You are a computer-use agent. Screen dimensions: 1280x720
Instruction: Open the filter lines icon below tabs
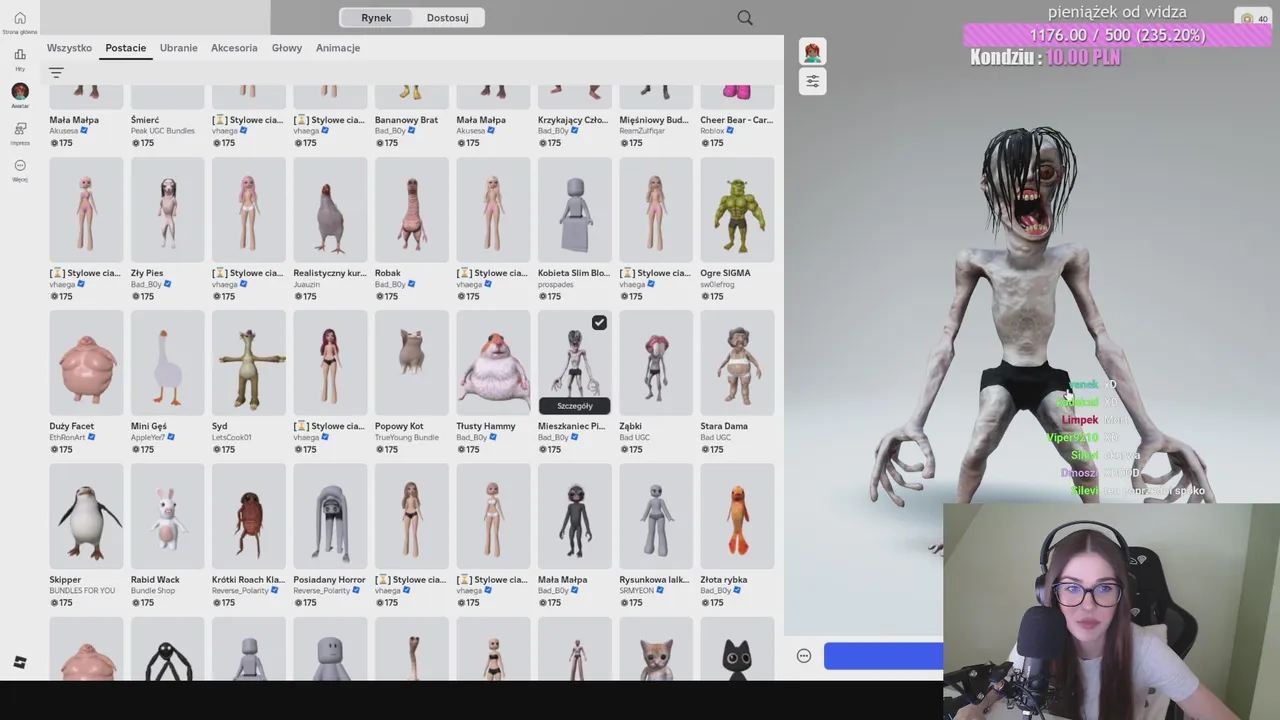coord(56,73)
